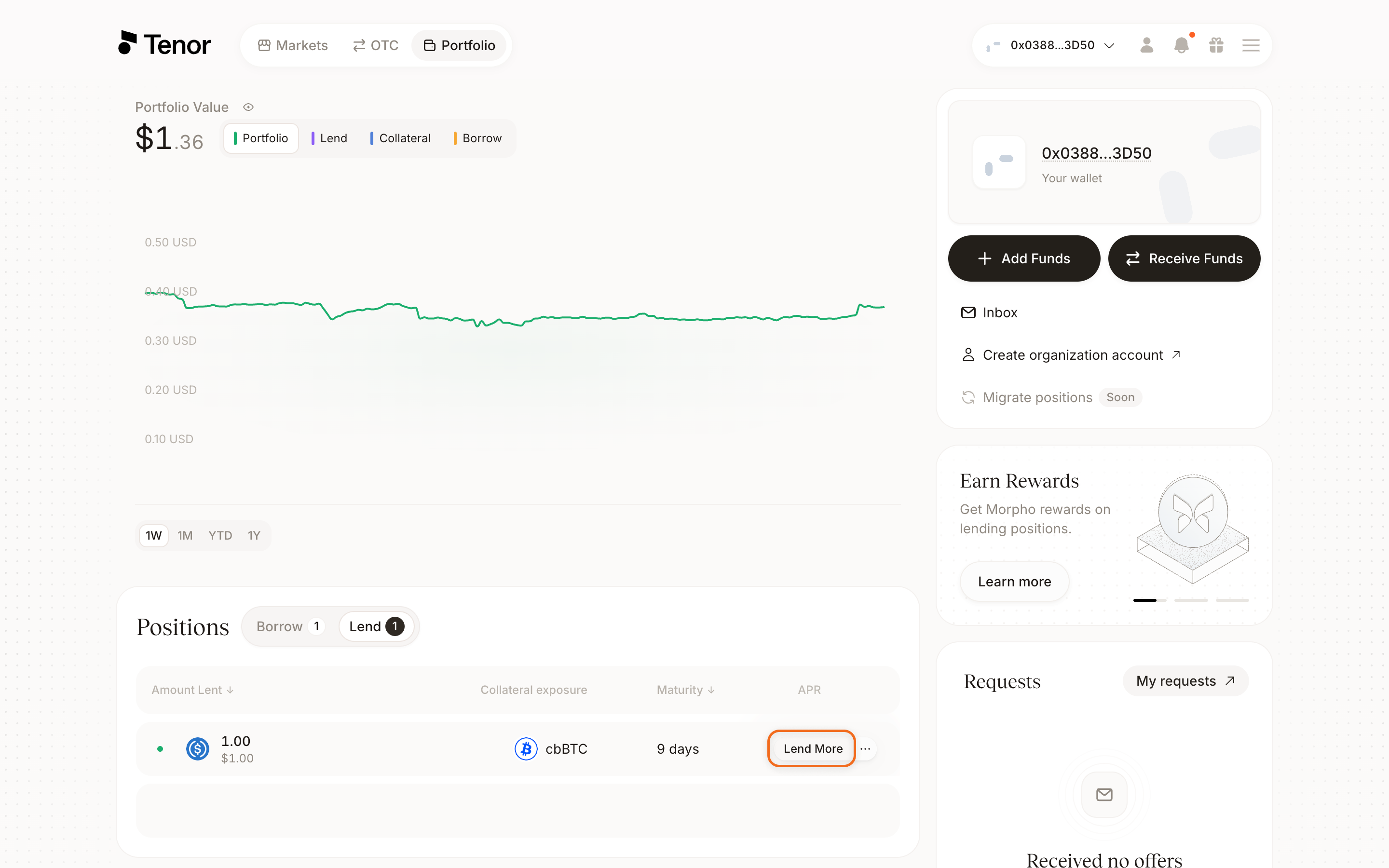Image resolution: width=1389 pixels, height=868 pixels.
Task: Click the external arrow after organization account
Action: point(1175,355)
